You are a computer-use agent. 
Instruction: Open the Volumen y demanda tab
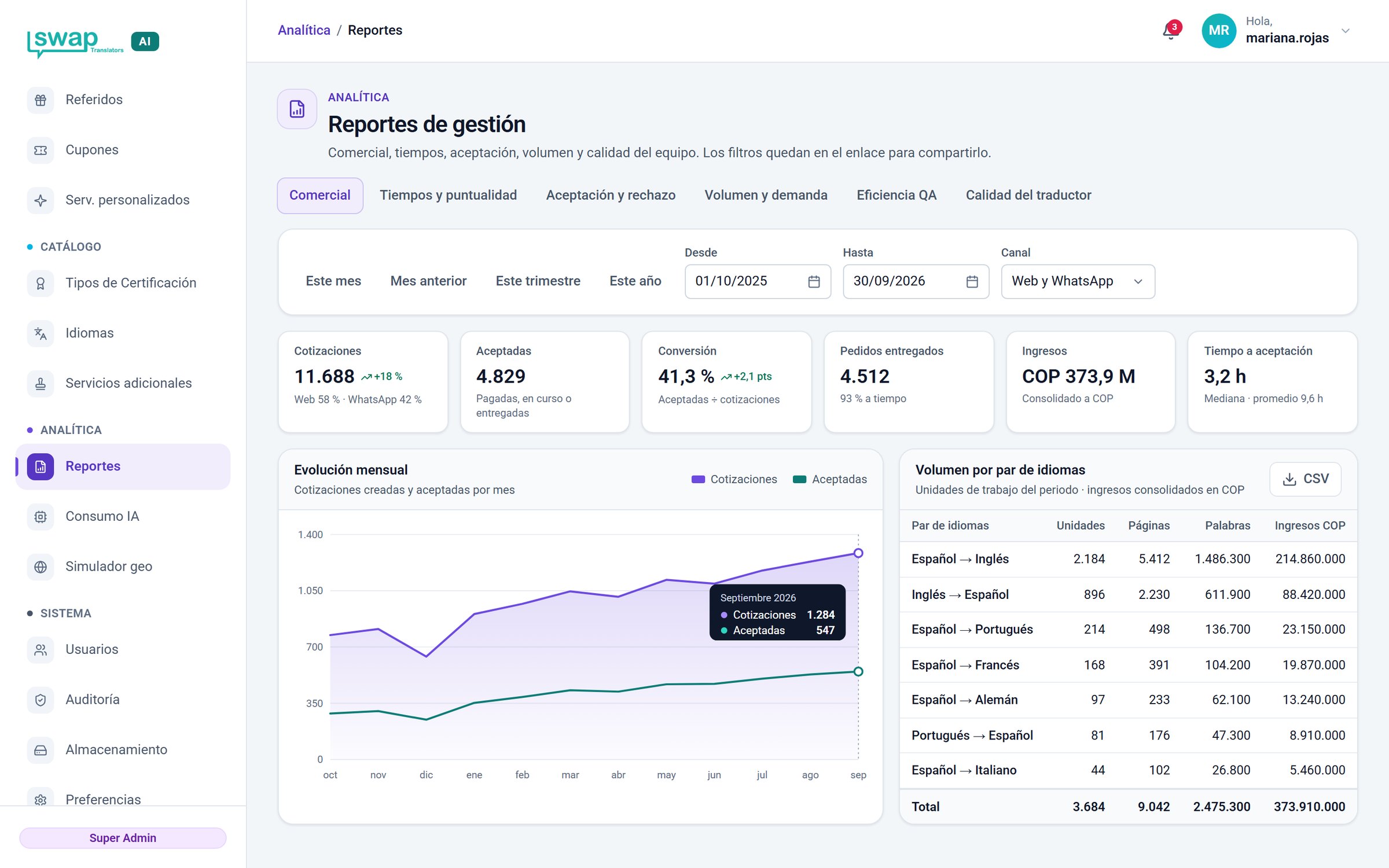[766, 196]
